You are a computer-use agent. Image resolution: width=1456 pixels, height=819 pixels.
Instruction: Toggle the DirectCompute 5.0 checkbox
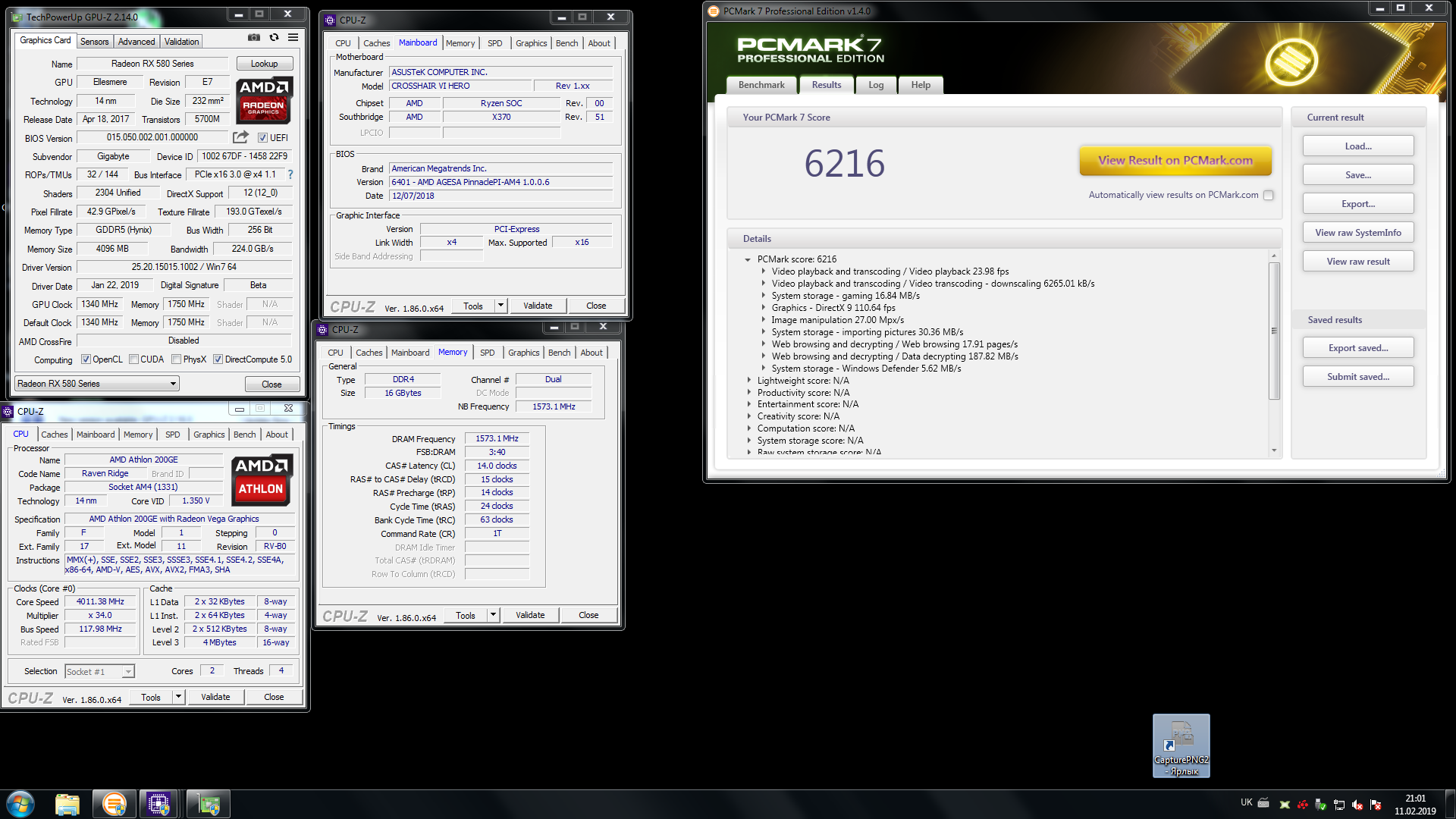pos(218,359)
